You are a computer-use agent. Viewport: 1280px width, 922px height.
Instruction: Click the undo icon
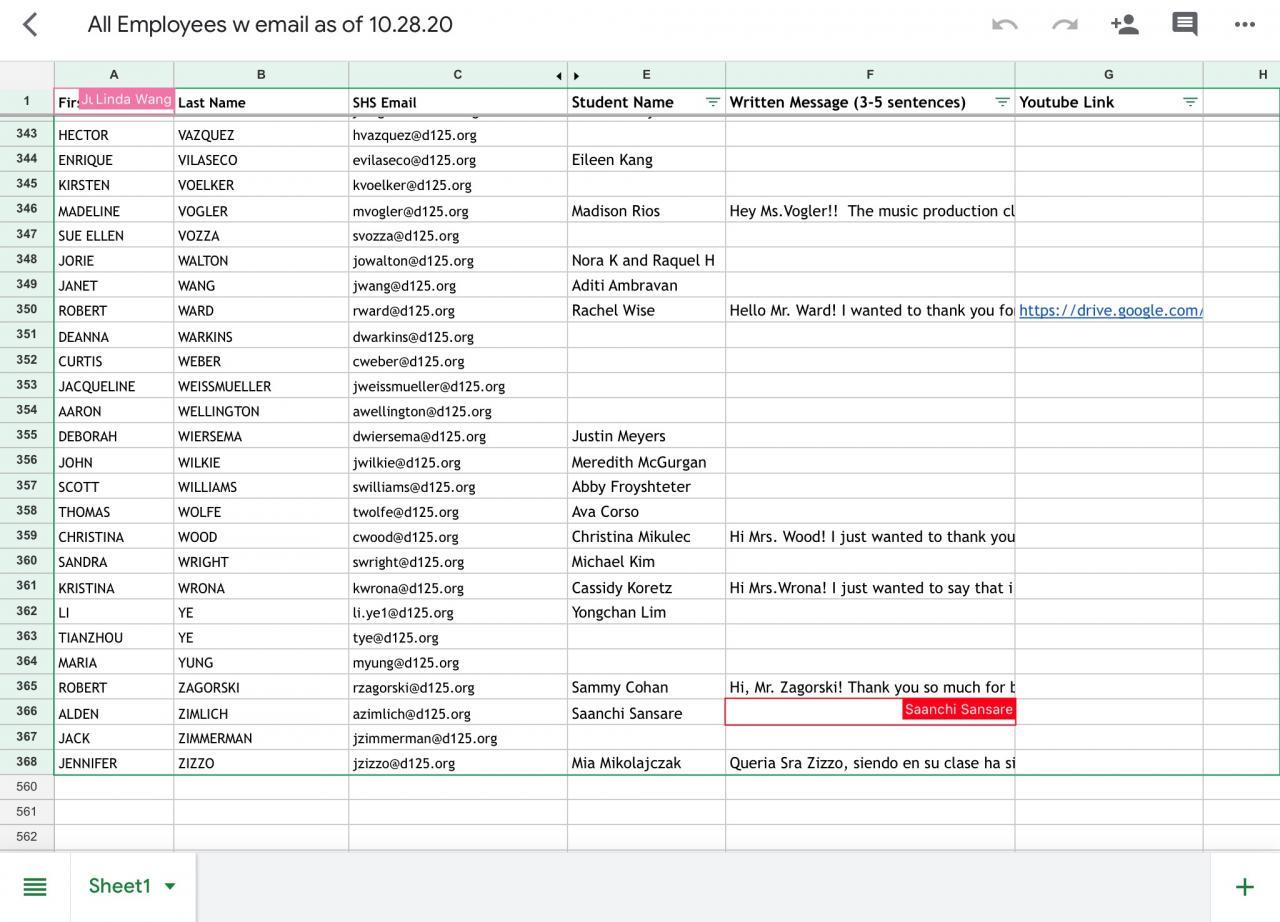point(1004,25)
